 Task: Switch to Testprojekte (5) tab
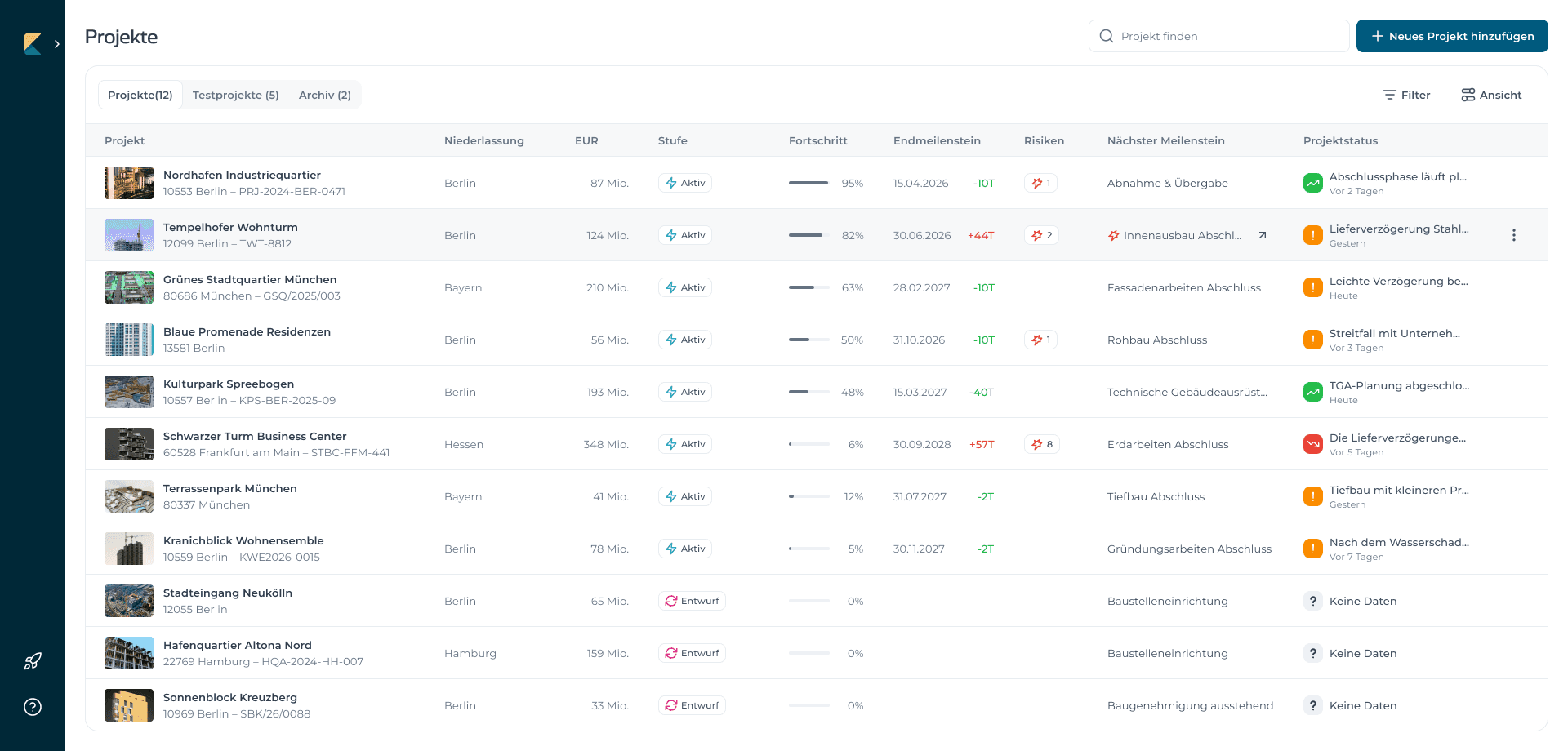pos(236,95)
